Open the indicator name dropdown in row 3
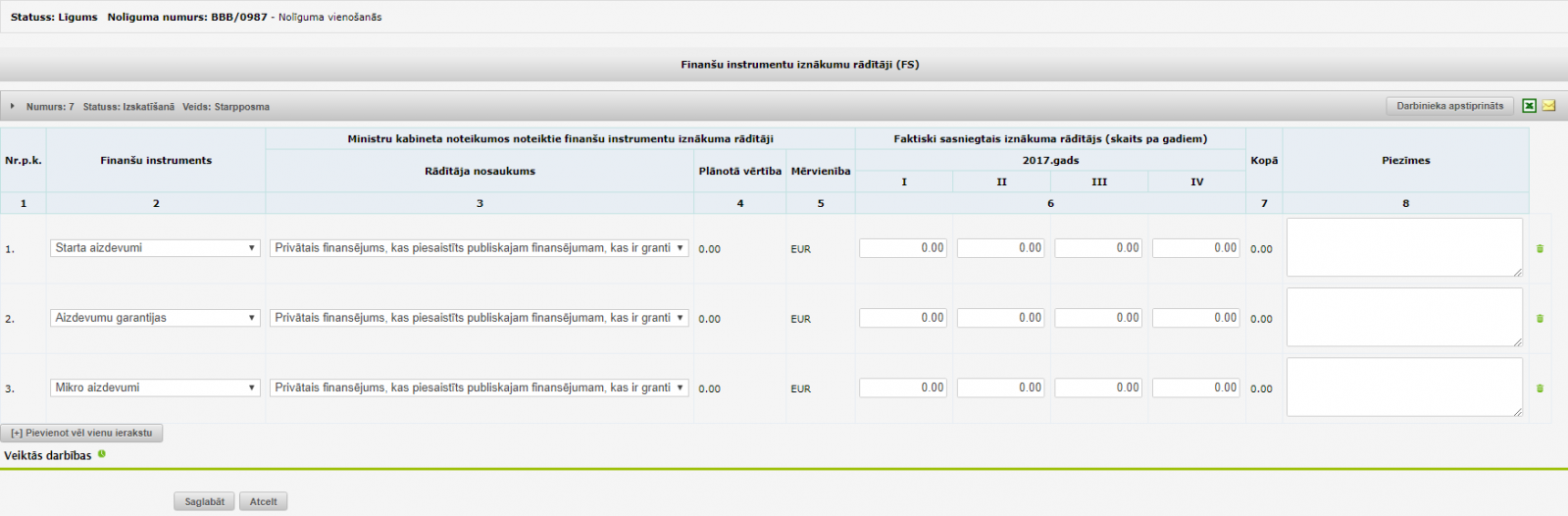 [x=479, y=387]
